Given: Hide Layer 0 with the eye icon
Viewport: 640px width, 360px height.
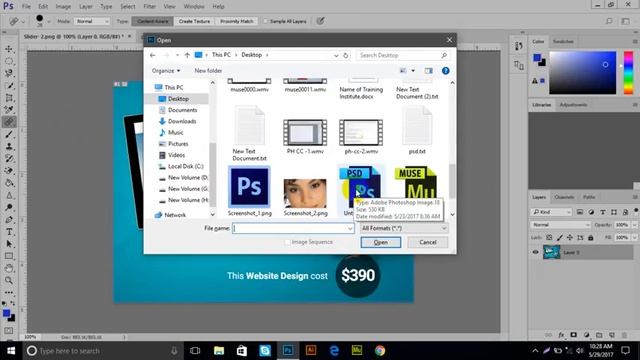Looking at the screenshot, I should (536, 252).
